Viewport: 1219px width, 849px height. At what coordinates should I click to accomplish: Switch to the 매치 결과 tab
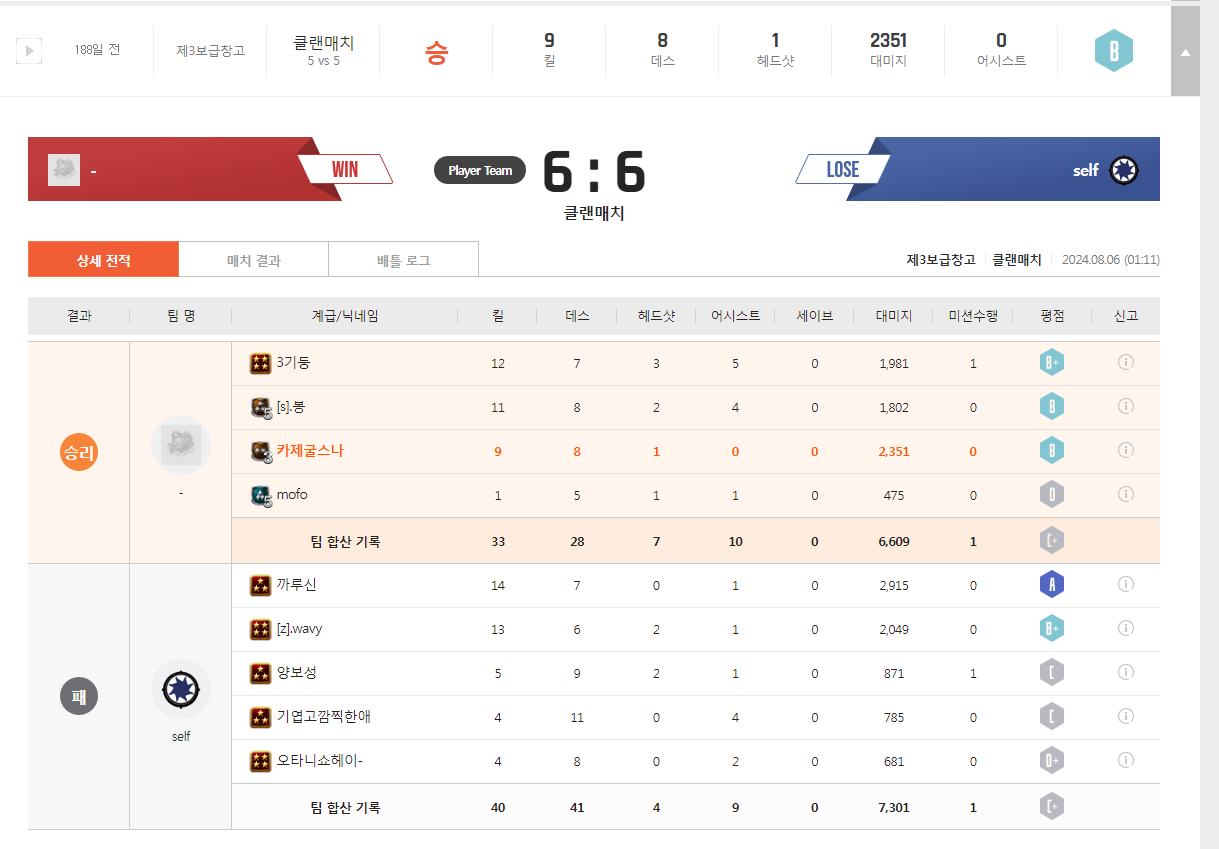click(x=253, y=260)
